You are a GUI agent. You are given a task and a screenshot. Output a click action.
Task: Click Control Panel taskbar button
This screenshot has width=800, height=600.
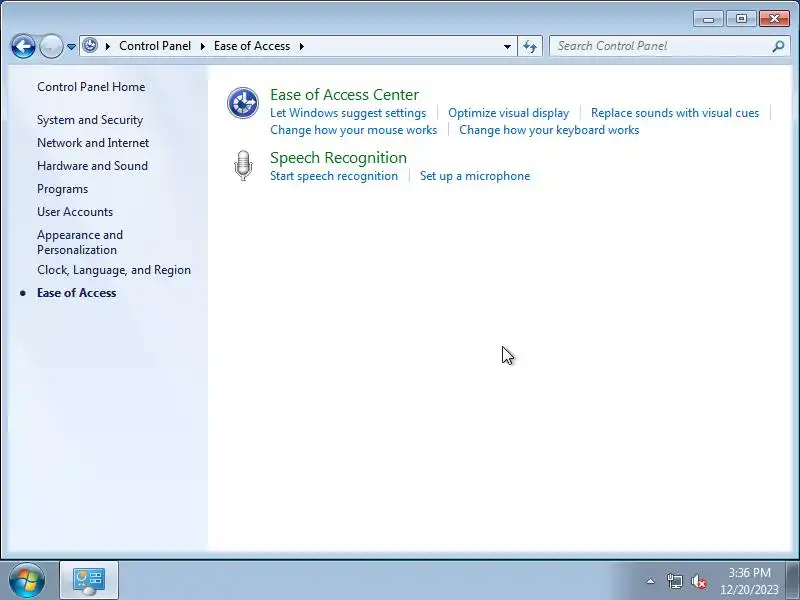(89, 580)
